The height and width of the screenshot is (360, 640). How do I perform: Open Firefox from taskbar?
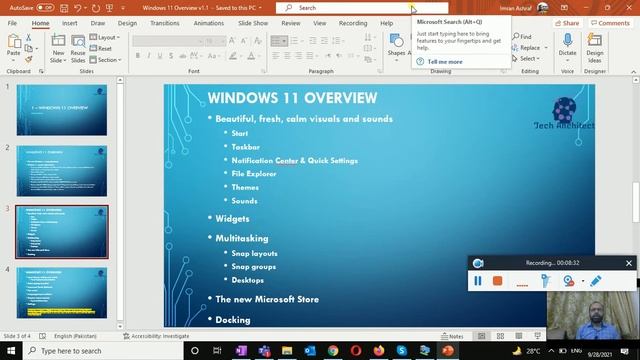[x=379, y=351]
